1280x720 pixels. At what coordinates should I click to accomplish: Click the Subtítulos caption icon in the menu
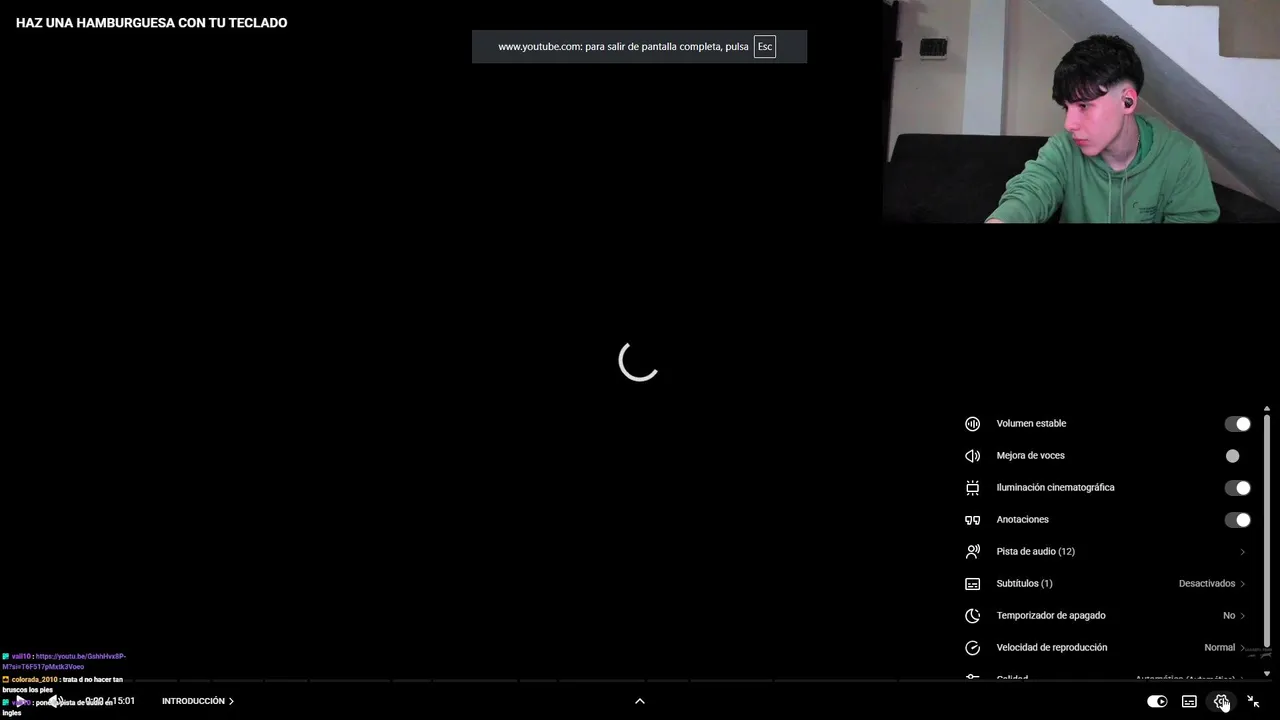(x=972, y=584)
